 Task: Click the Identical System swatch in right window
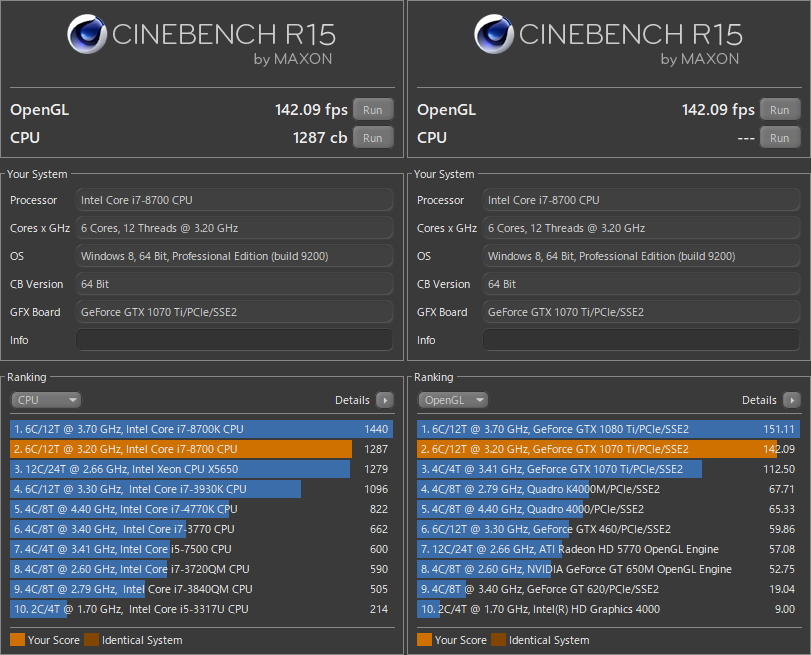[x=499, y=639]
